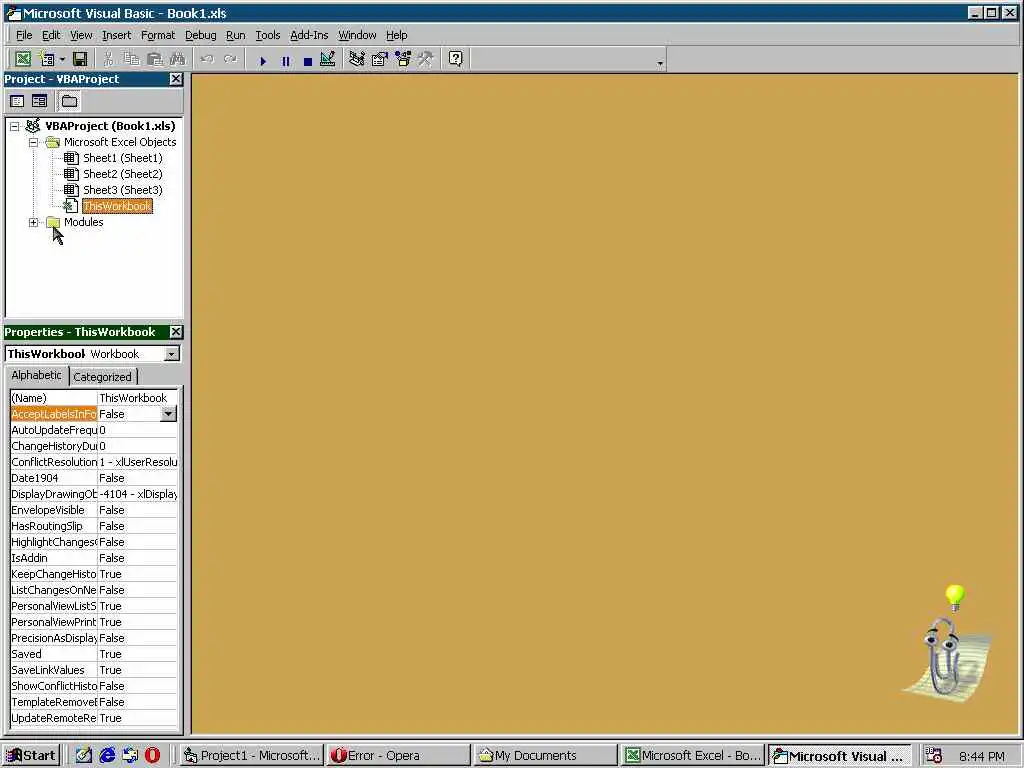
Task: Select Sheet2 (Sheet2) in project tree
Action: [123, 174]
